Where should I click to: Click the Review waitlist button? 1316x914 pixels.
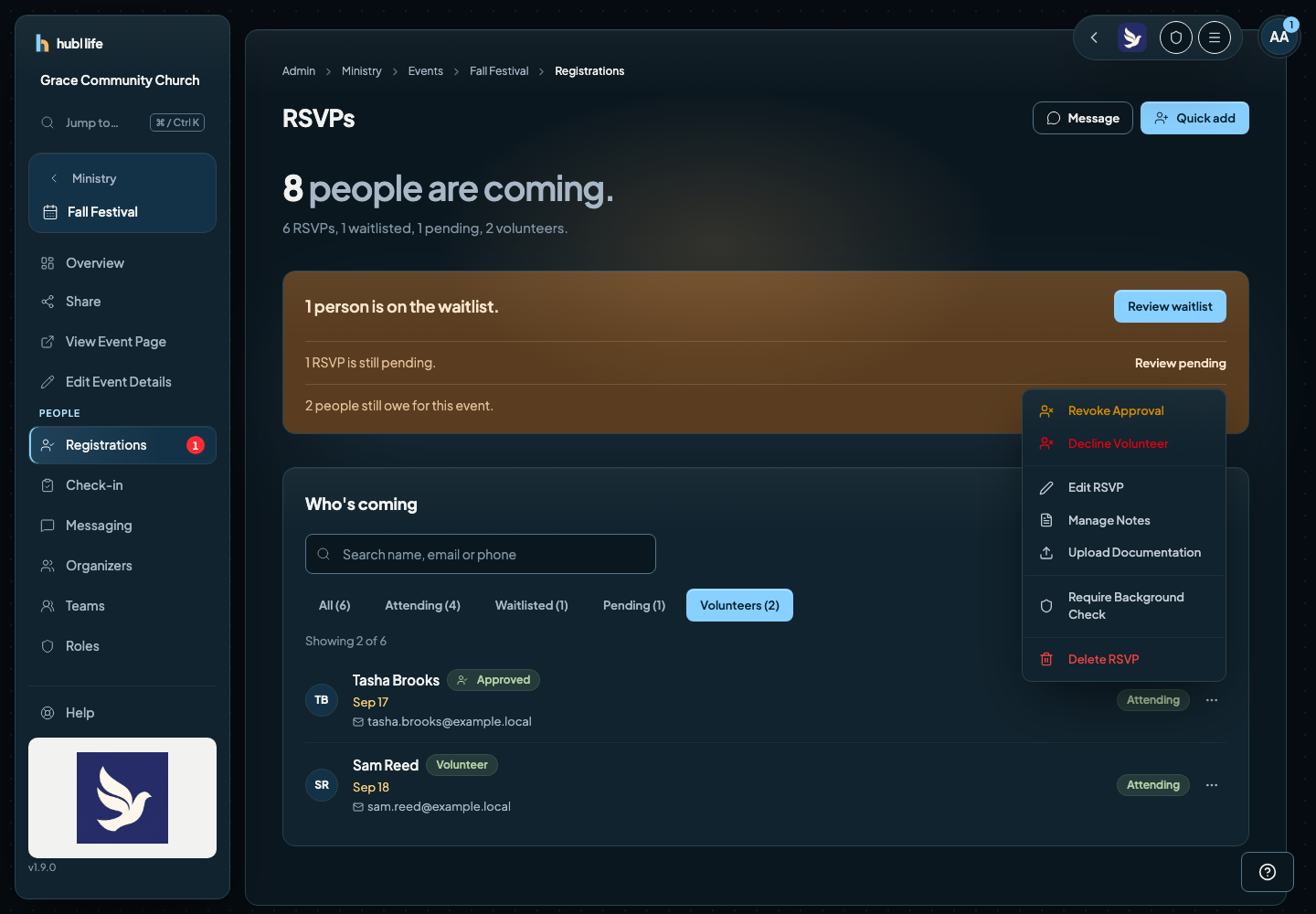tap(1170, 306)
